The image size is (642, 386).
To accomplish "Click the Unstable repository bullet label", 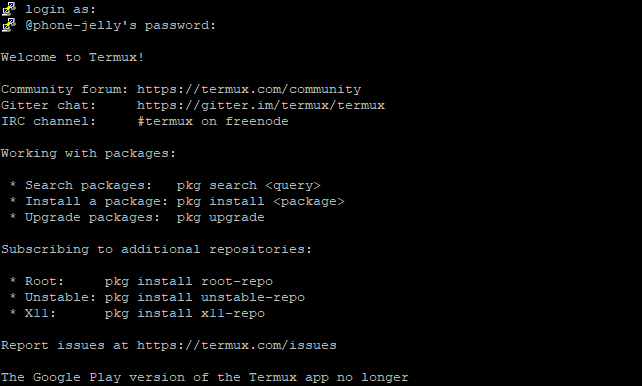I will pyautogui.click(x=60, y=298).
